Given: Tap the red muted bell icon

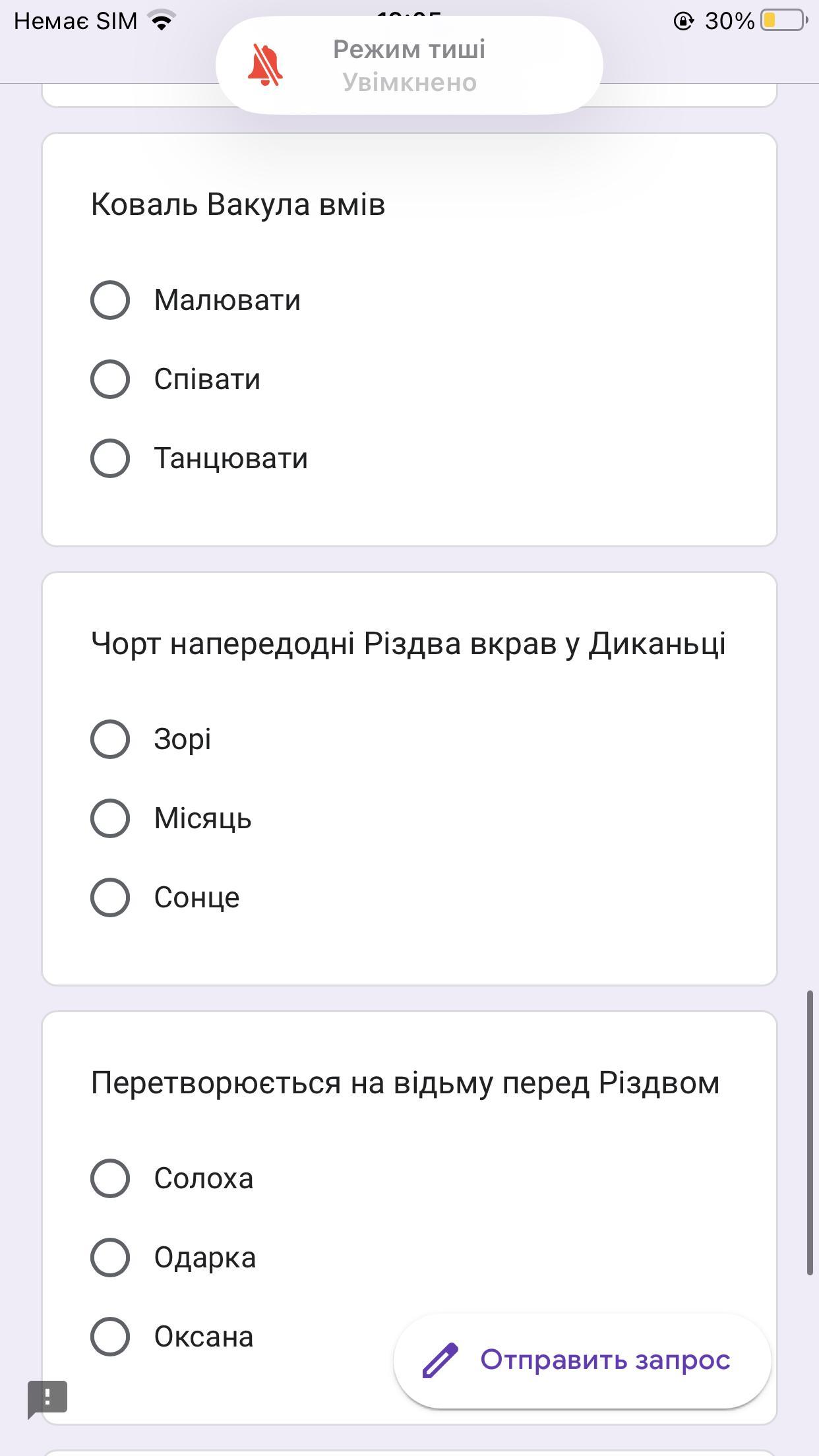Looking at the screenshot, I should [x=265, y=66].
